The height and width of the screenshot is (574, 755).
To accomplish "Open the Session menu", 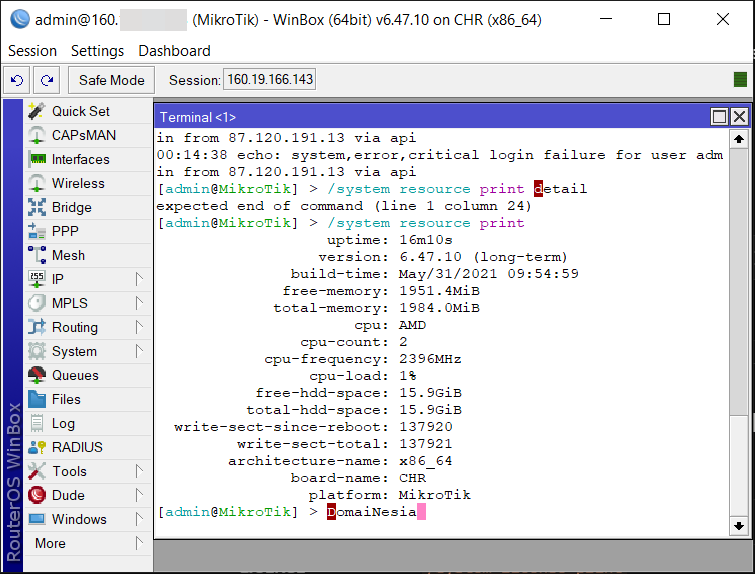I will pyautogui.click(x=32, y=51).
